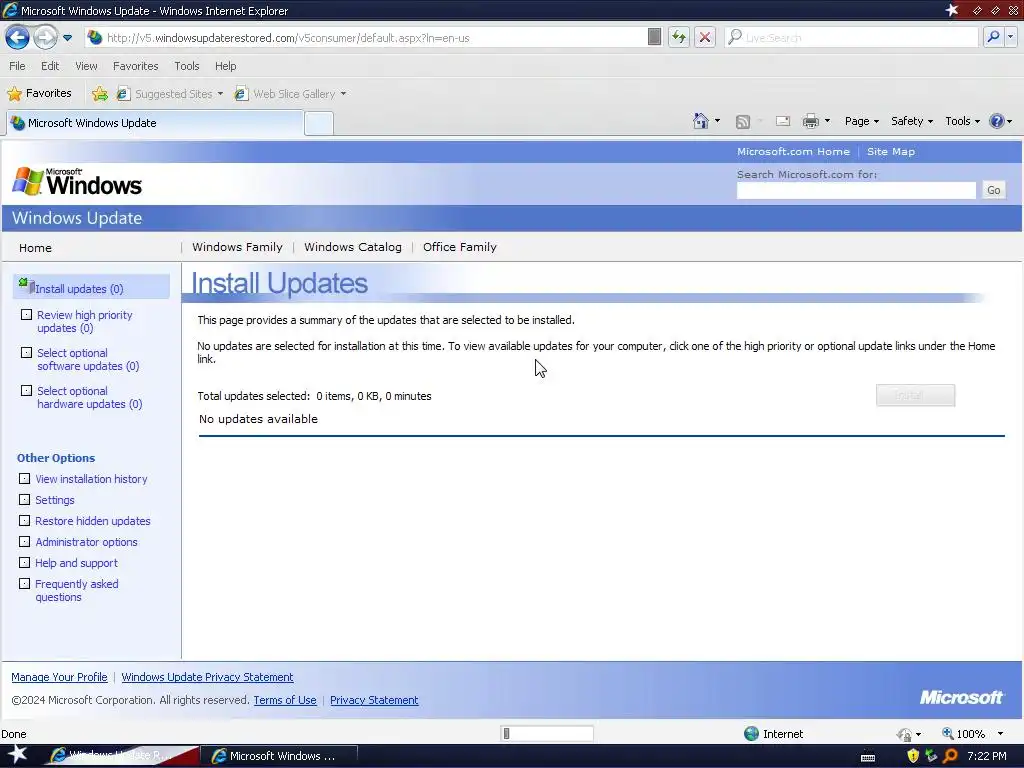Click the taskbar Start star button
This screenshot has height=768, width=1024.
18,755
